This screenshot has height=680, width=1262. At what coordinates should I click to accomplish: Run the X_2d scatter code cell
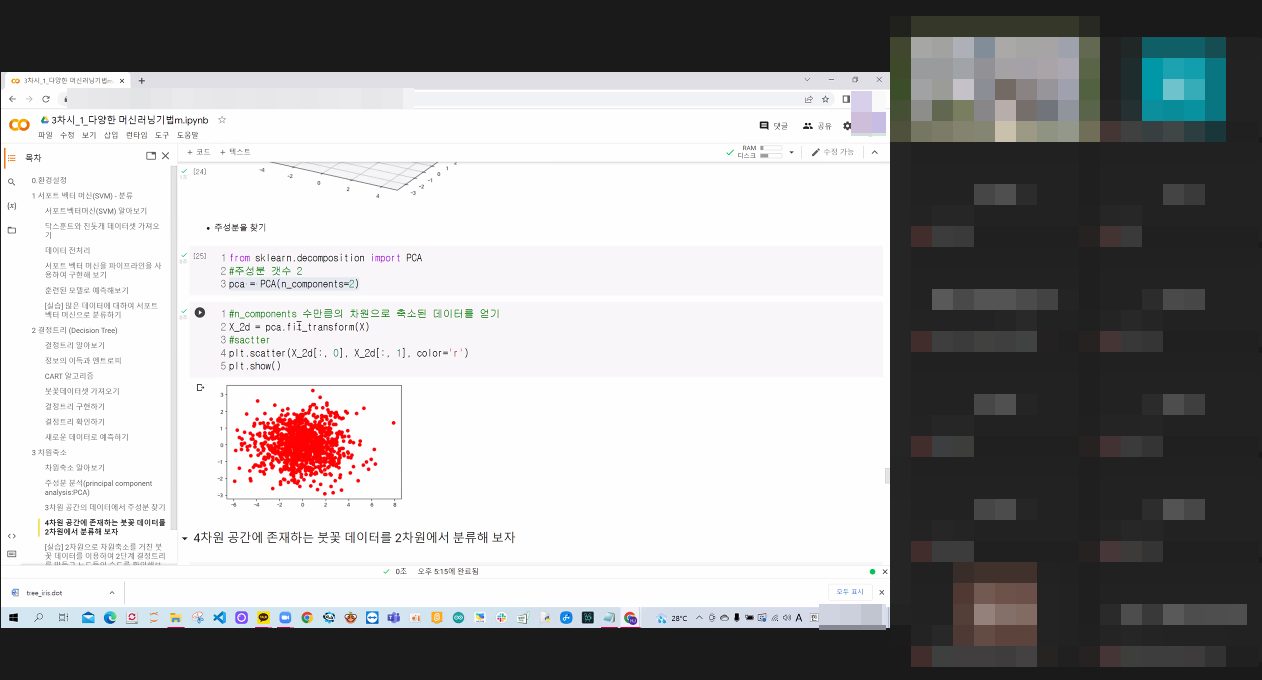pyautogui.click(x=200, y=313)
